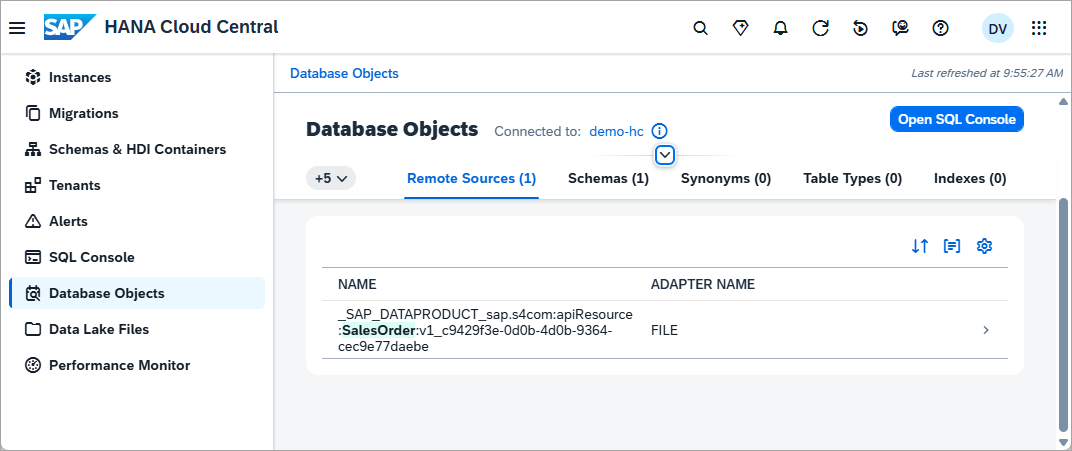Click the NAME column header

[x=358, y=284]
